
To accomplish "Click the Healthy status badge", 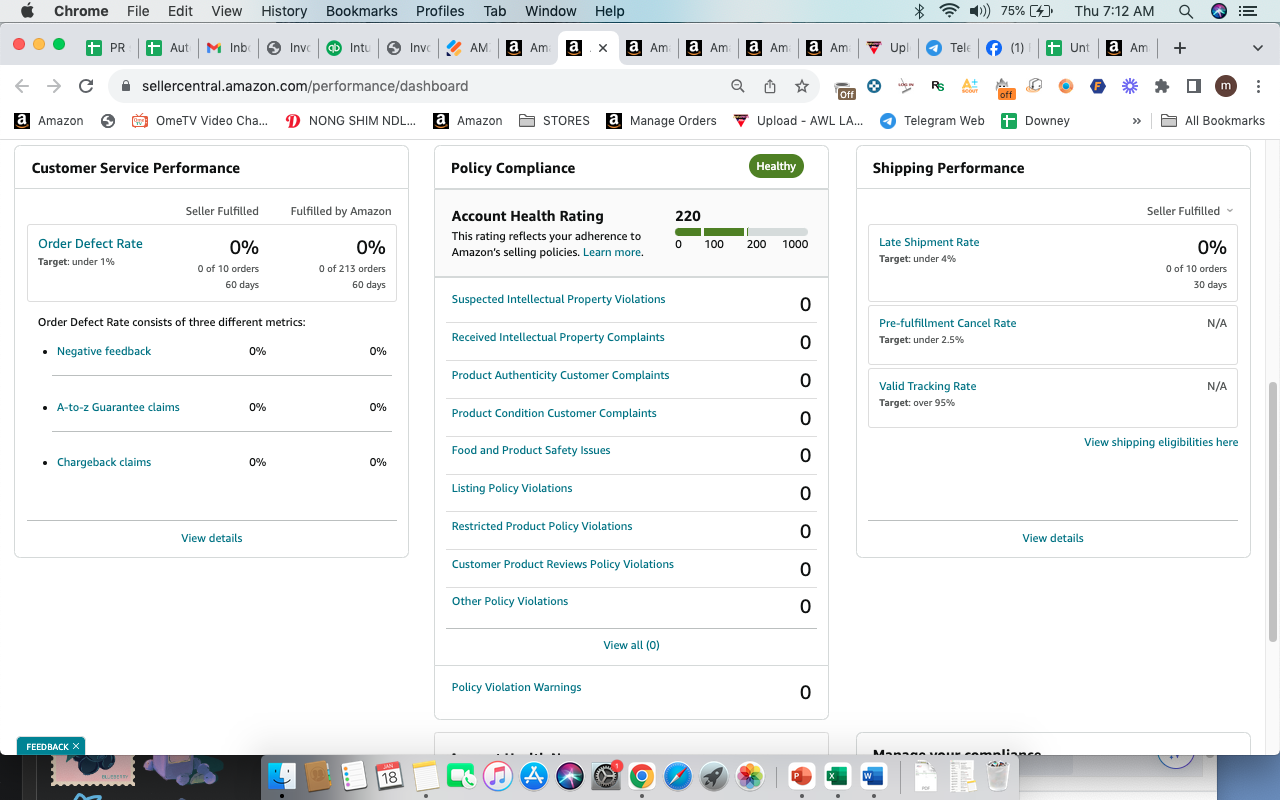I will point(776,166).
